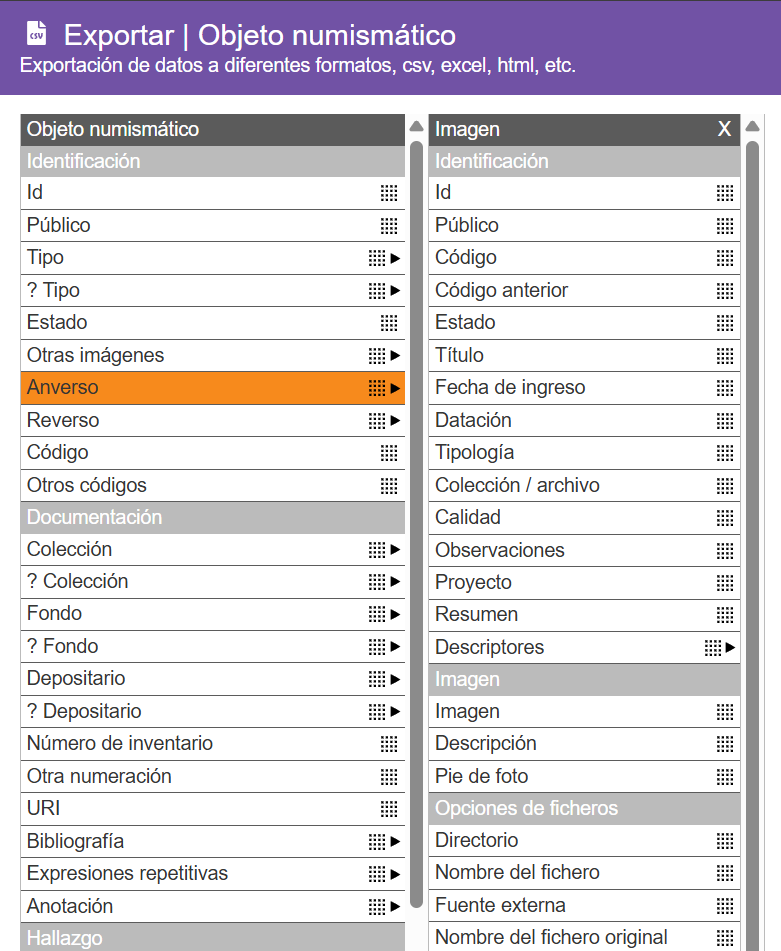Expand the Depositario arrow
Screen dimensions: 781x951
395,679
